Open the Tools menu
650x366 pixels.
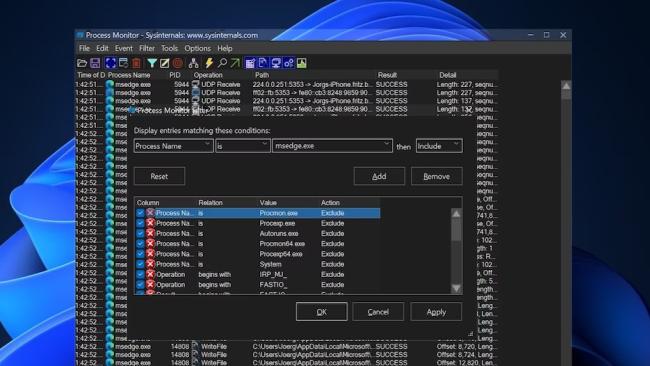click(x=170, y=48)
